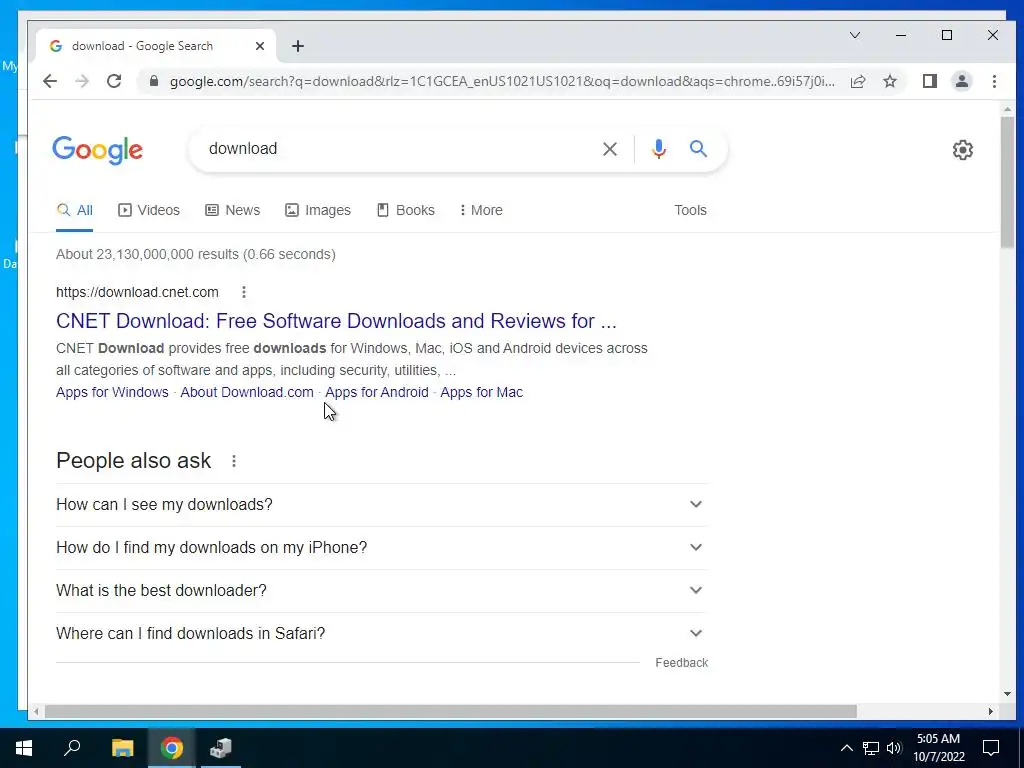Start voice search with the microphone icon
1024x768 pixels.
pos(659,149)
